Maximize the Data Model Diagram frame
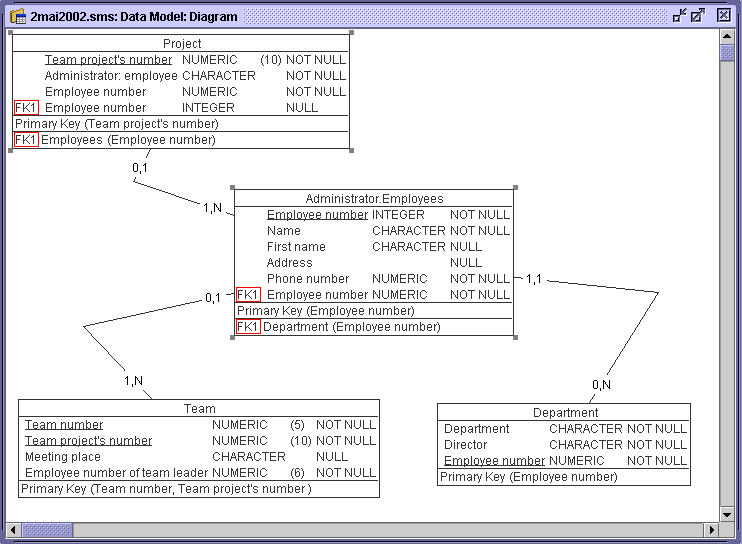This screenshot has width=742, height=544. pos(698,15)
